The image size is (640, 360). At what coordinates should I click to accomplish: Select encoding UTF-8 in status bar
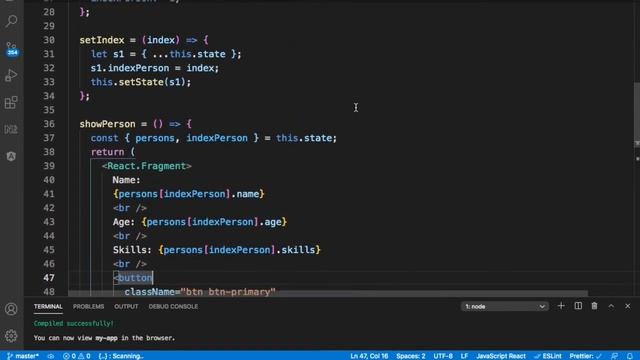coord(443,356)
